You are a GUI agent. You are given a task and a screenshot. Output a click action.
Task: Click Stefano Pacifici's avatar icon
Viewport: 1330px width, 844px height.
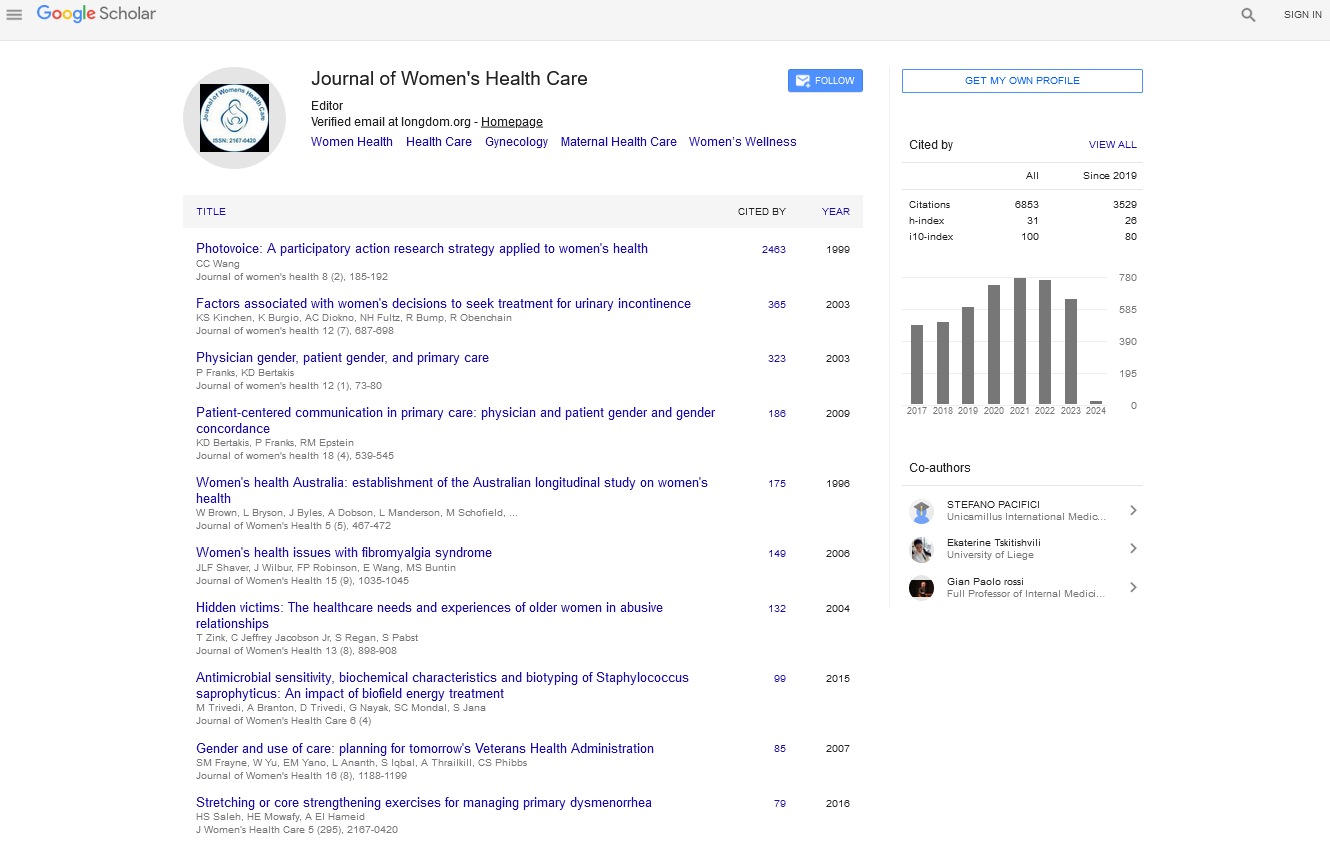pyautogui.click(x=921, y=511)
